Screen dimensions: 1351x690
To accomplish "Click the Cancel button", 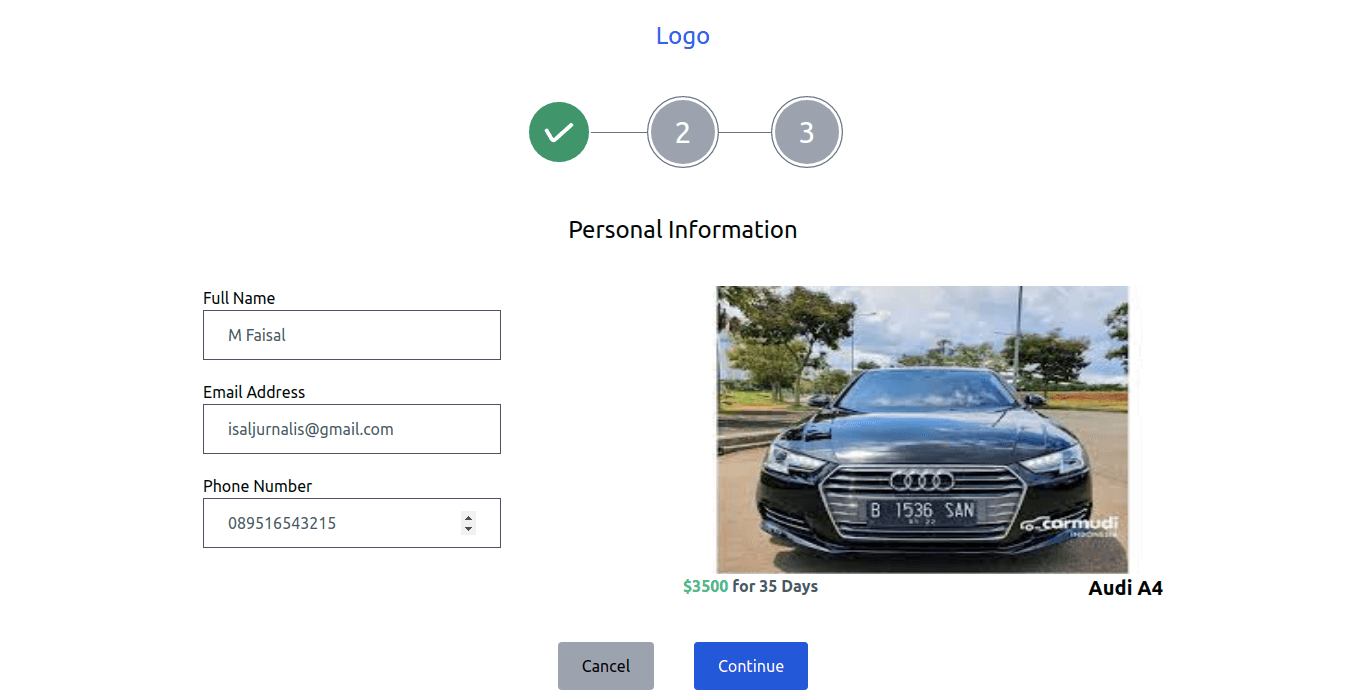I will [606, 666].
